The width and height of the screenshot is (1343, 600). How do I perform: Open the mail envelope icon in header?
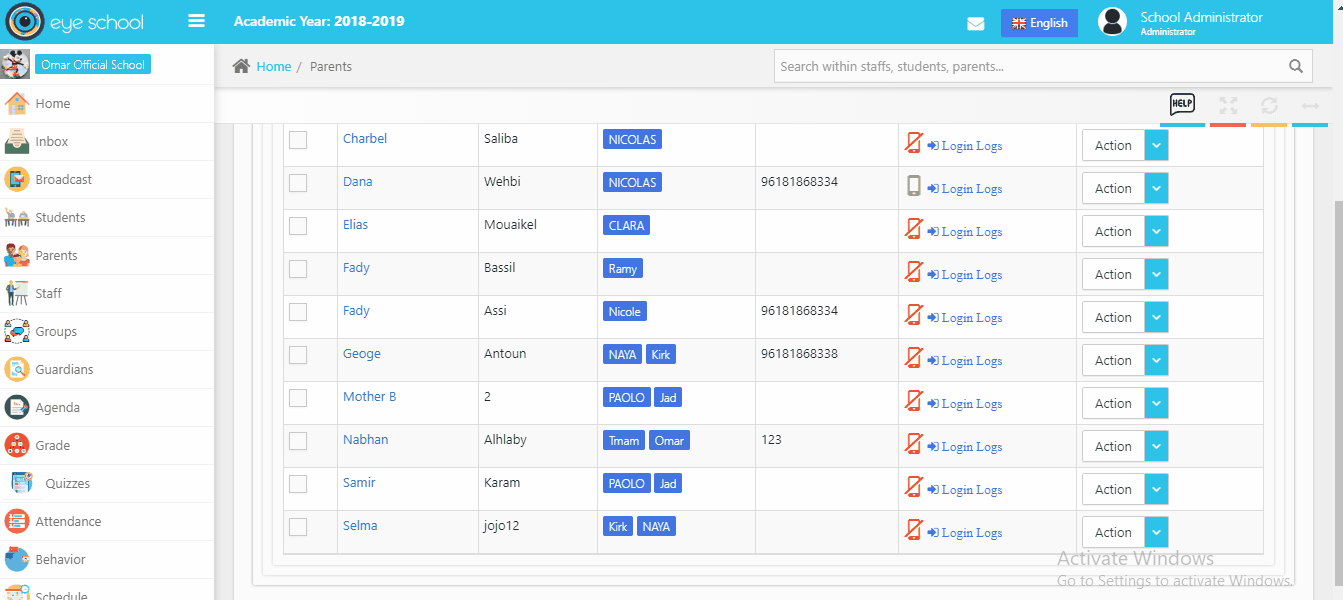tap(976, 24)
